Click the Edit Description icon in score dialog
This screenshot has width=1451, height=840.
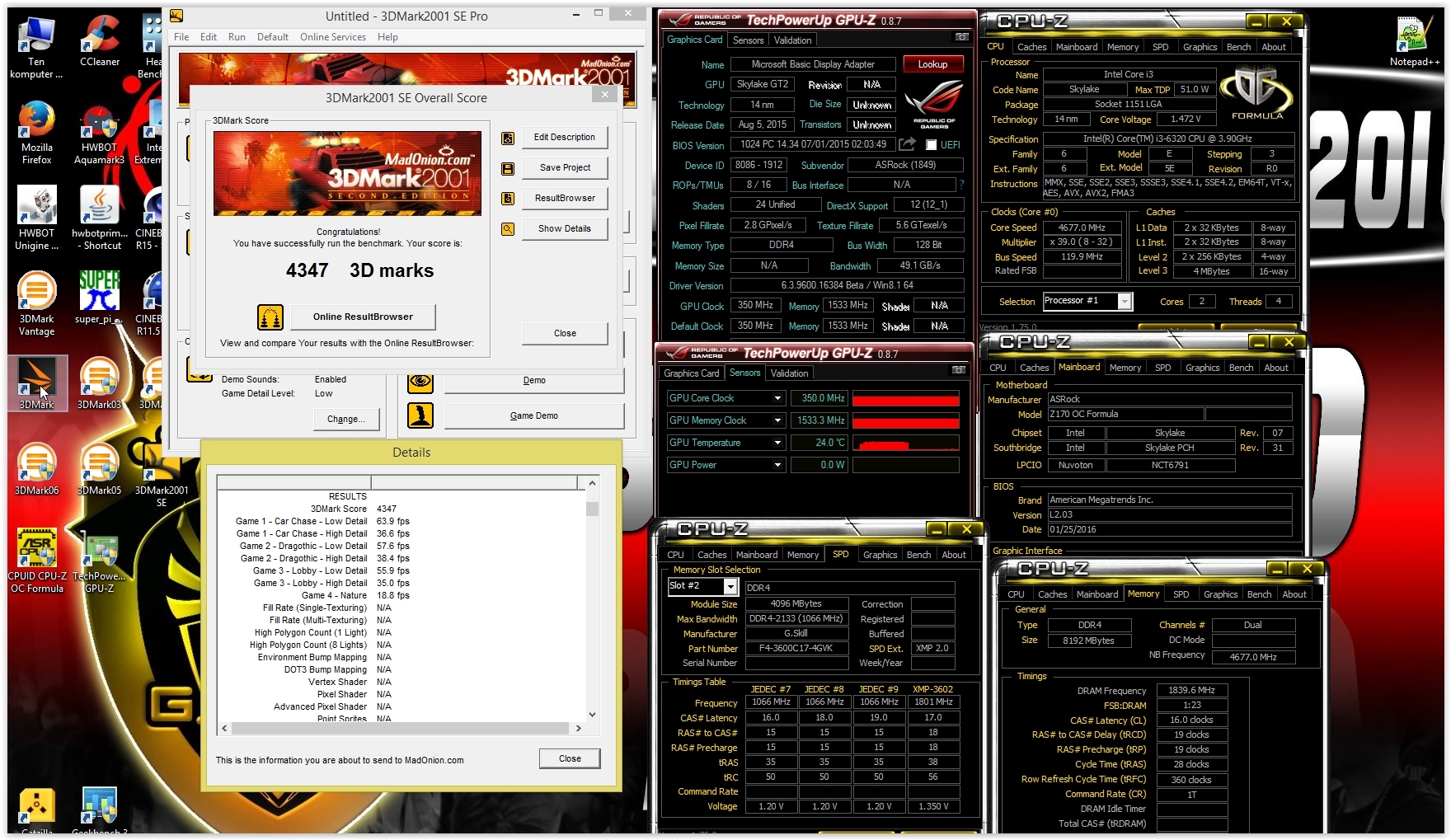point(508,138)
